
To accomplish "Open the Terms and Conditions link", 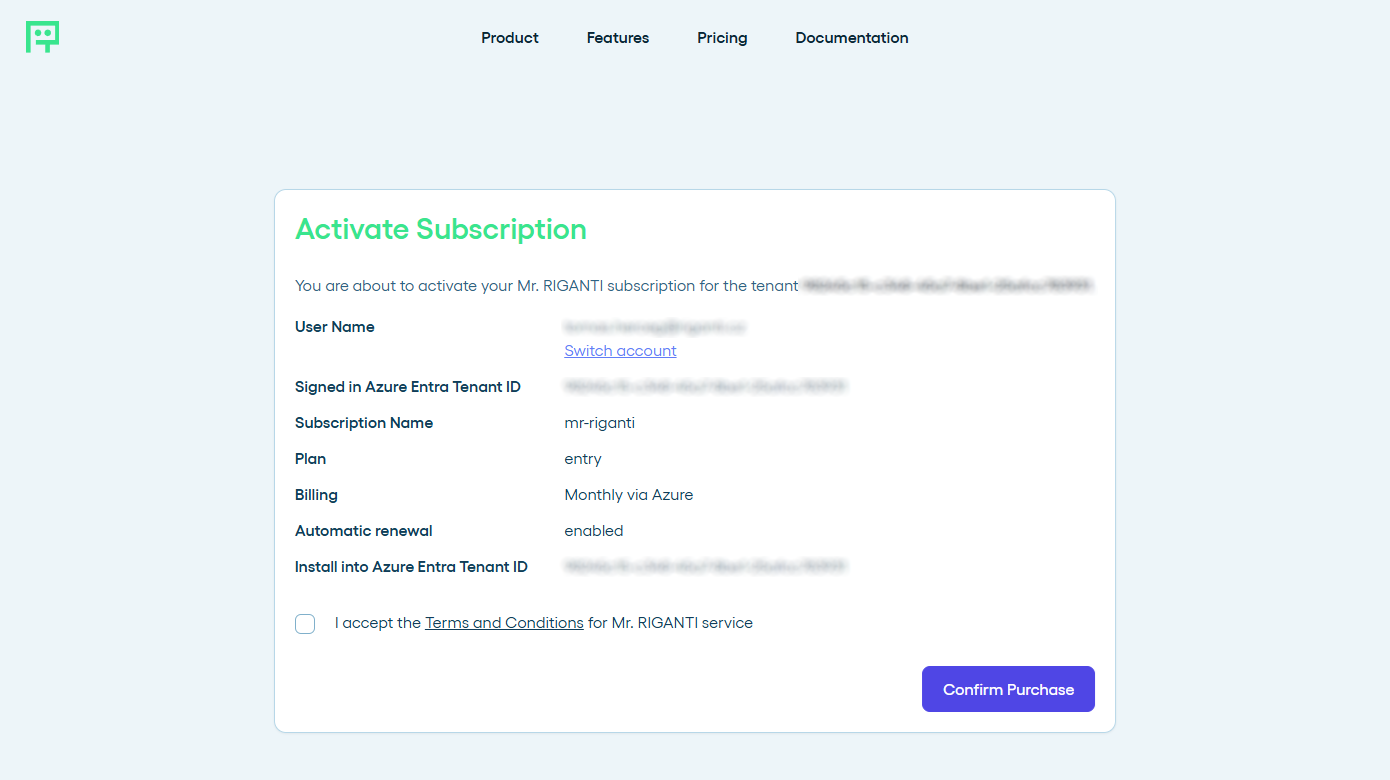I will [x=504, y=622].
